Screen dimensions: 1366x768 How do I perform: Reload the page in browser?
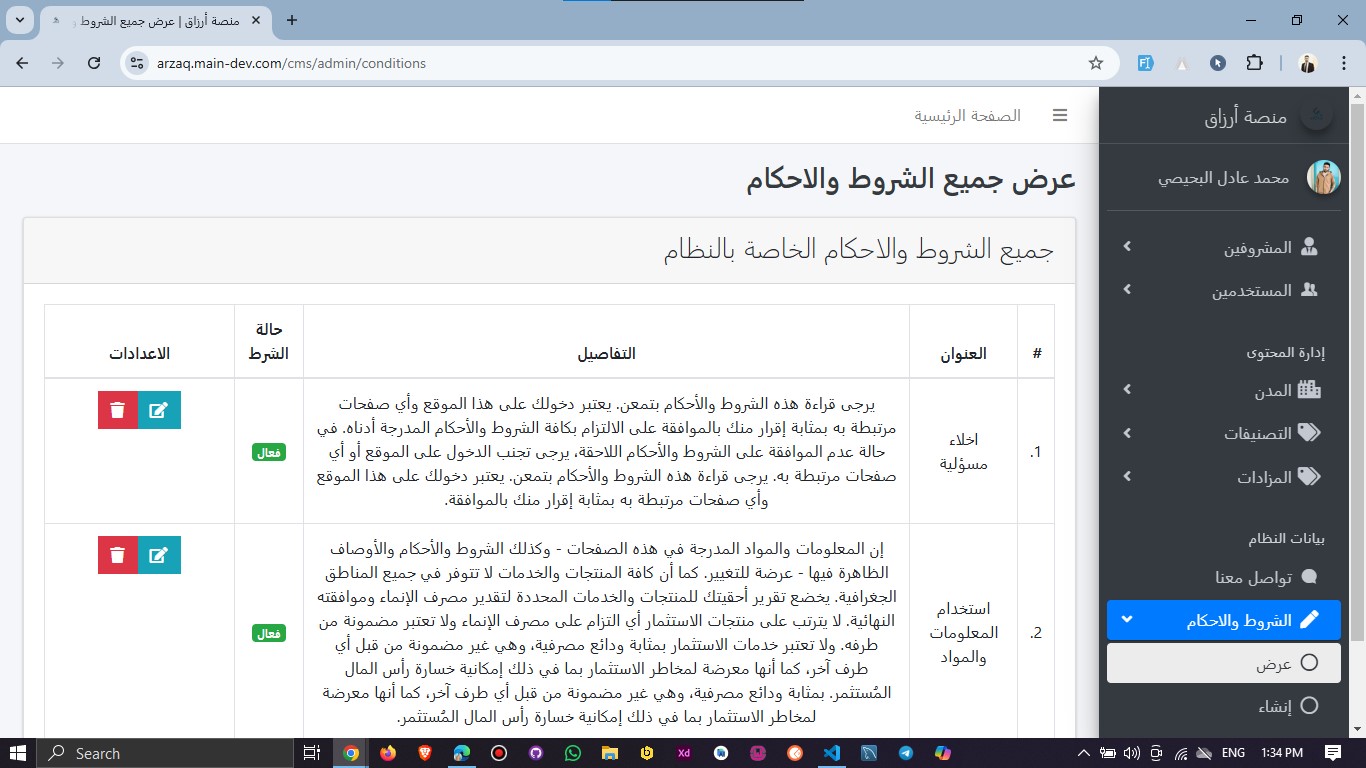[94, 63]
